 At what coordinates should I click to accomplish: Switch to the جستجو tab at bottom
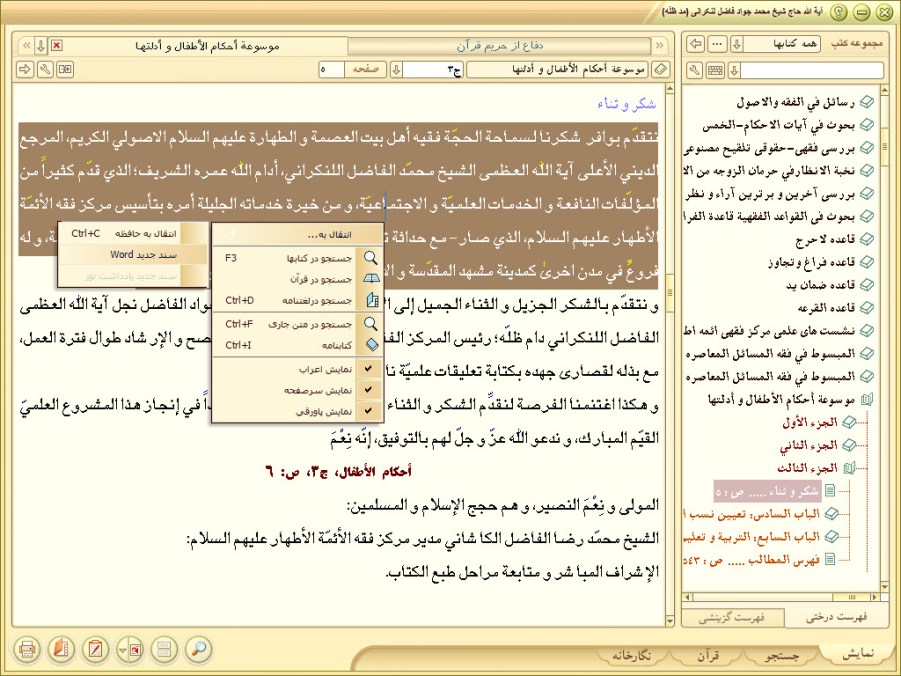tap(782, 655)
